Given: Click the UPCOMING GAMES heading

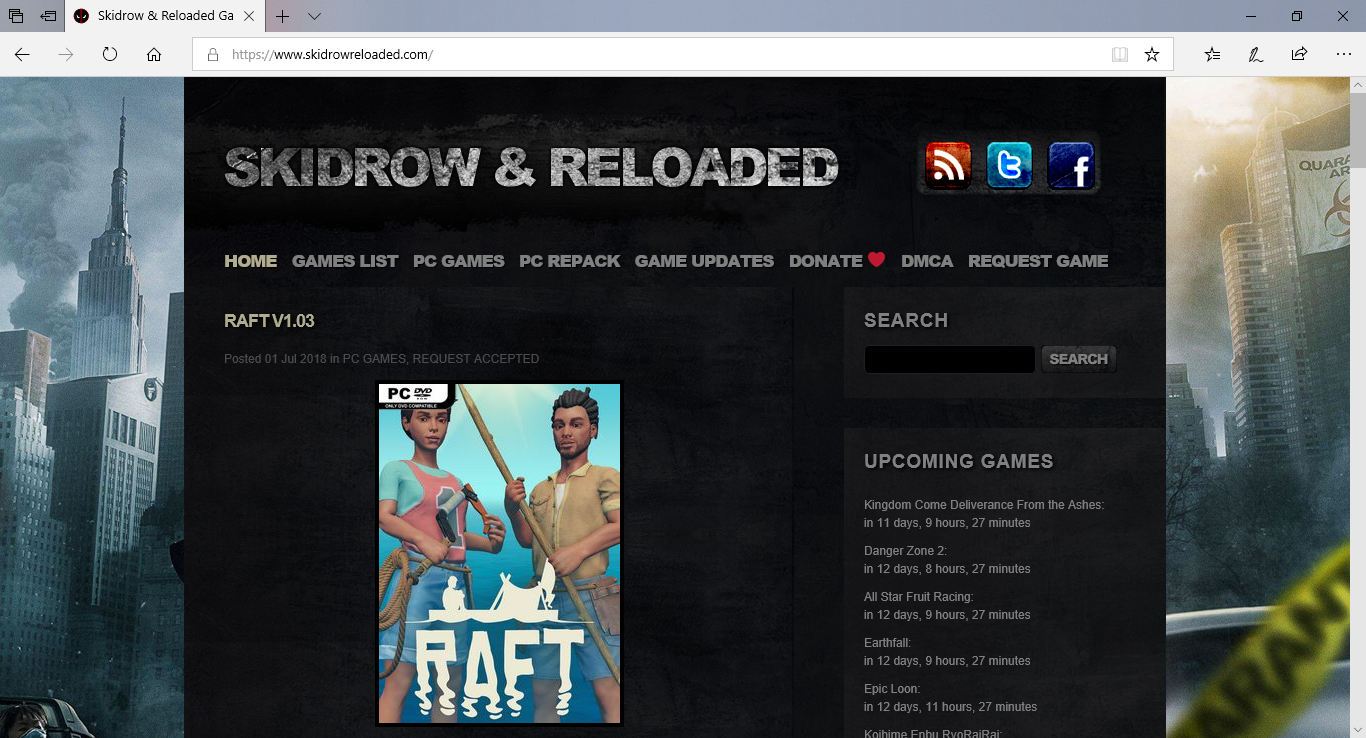Looking at the screenshot, I should (x=959, y=461).
